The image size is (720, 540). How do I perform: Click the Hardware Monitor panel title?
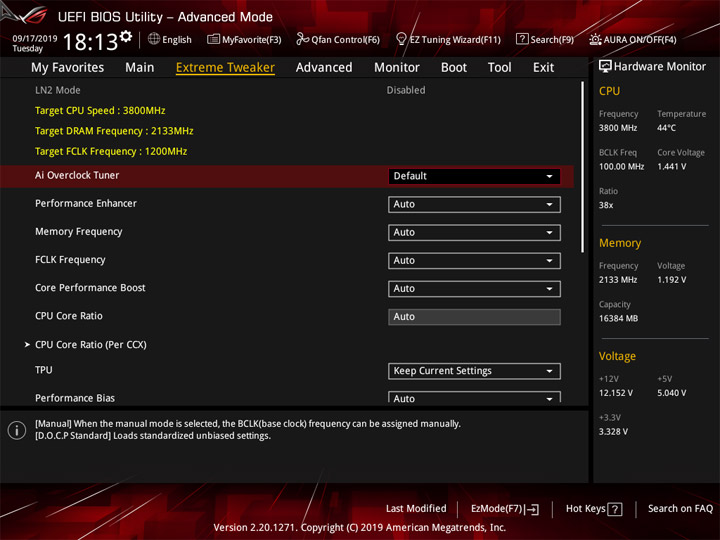tap(660, 67)
